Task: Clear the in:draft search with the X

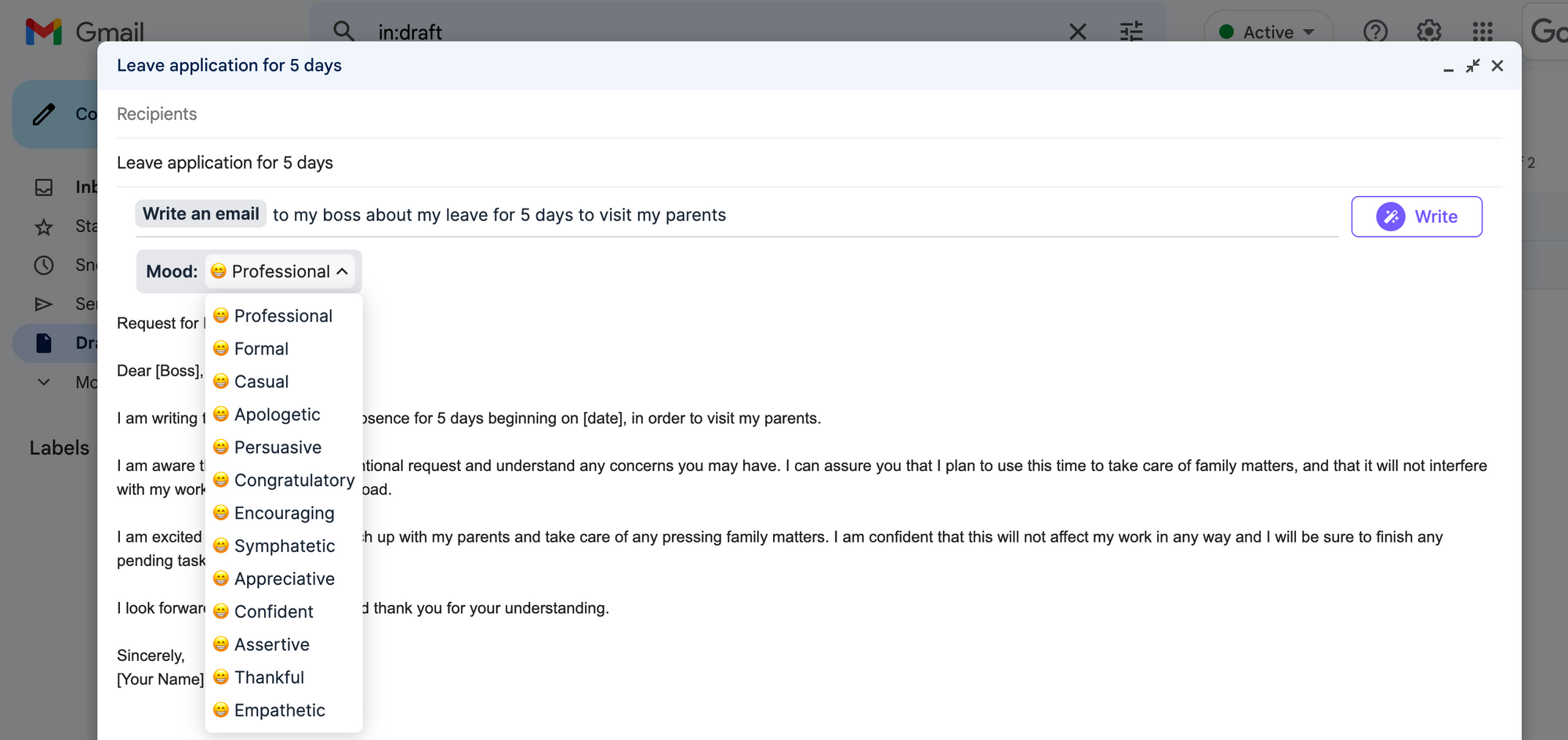Action: click(x=1077, y=32)
